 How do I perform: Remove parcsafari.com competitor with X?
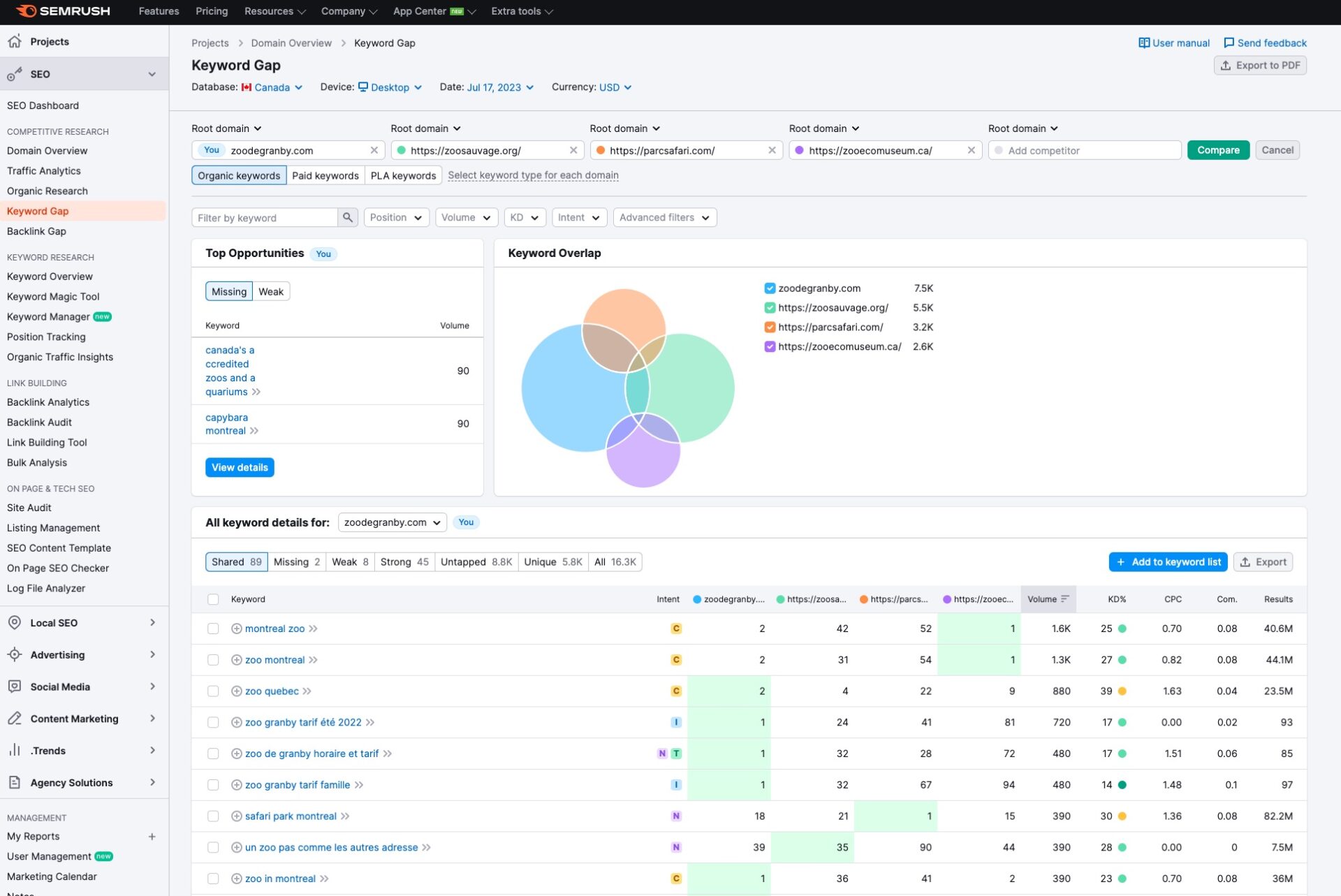click(x=772, y=150)
